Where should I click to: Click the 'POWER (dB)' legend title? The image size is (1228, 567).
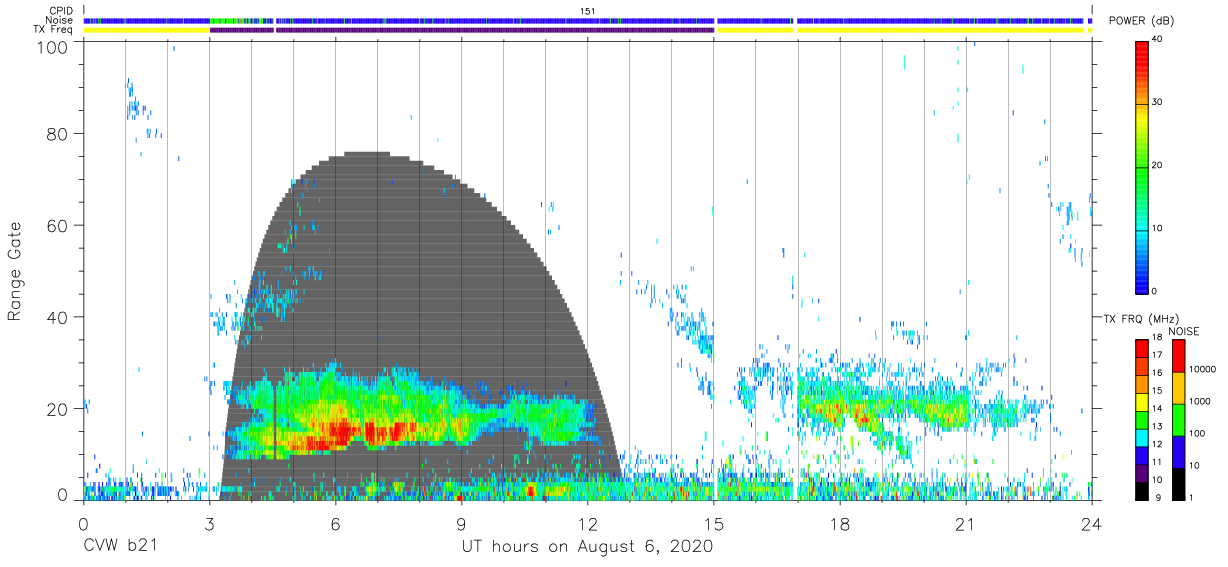coord(1141,21)
